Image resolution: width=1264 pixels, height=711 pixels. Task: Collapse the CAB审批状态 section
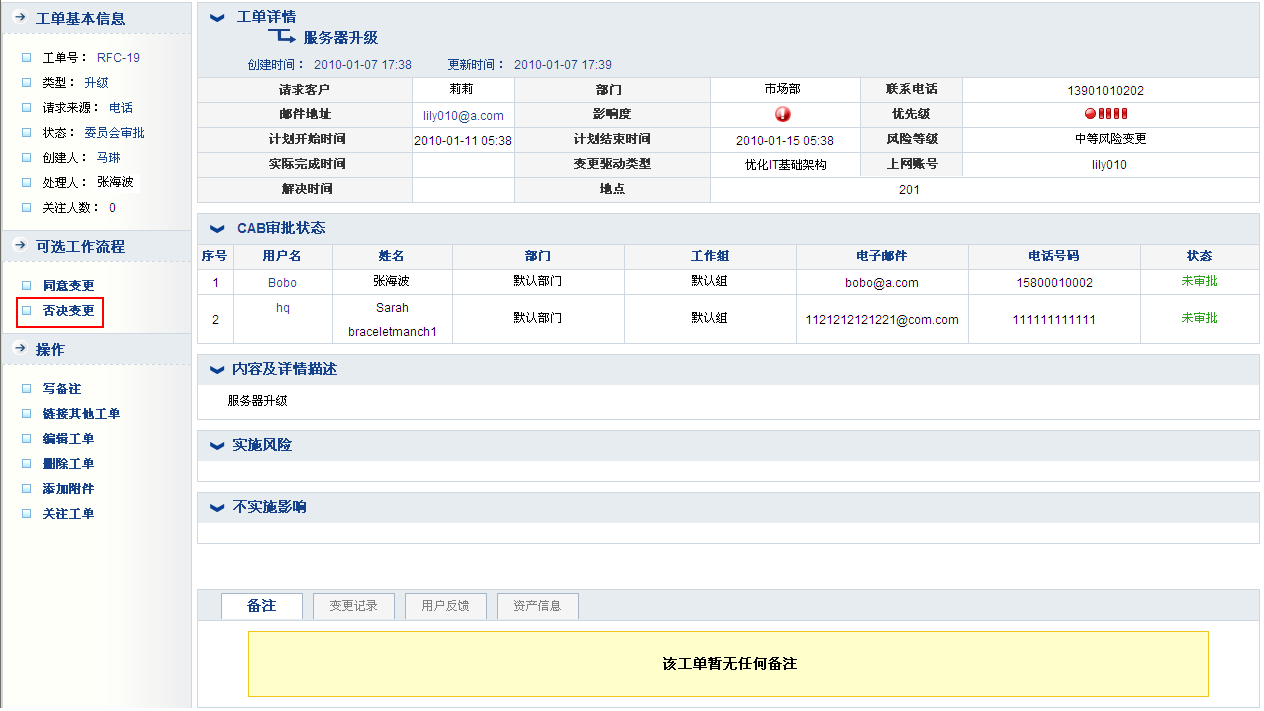tap(217, 229)
